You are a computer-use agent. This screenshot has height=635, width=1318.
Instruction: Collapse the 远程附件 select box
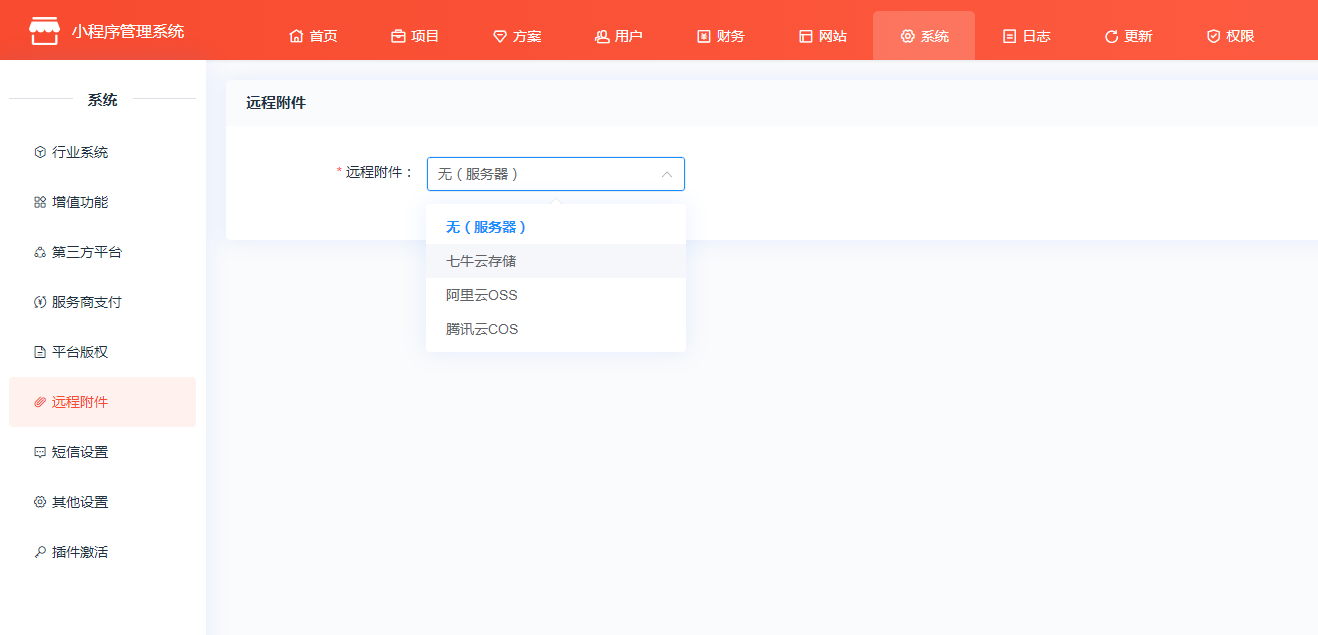pos(556,174)
